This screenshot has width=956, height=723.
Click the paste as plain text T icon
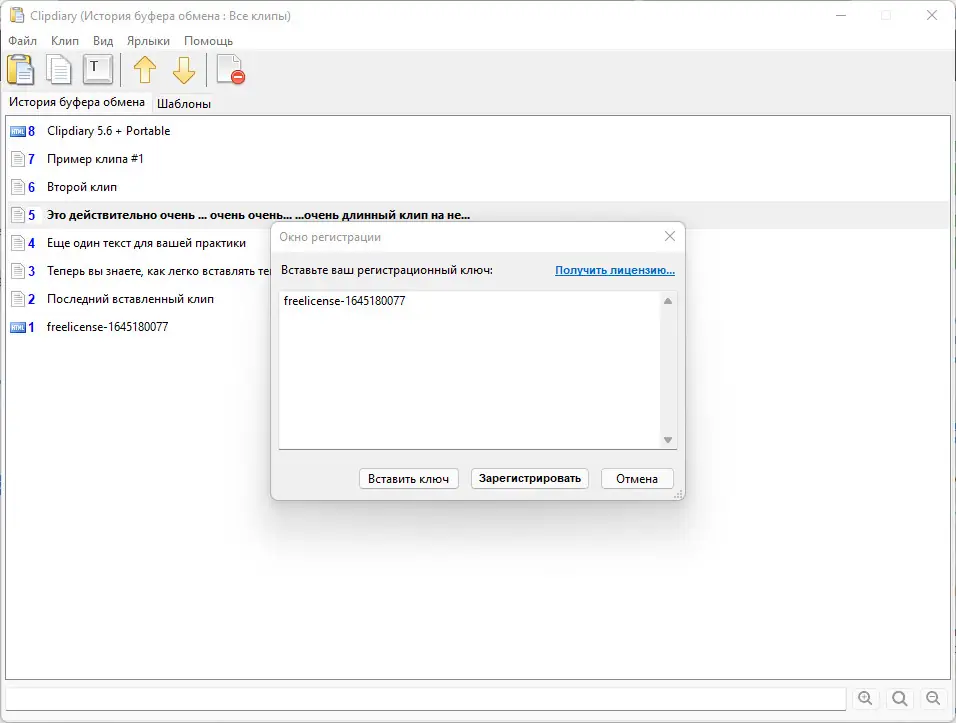click(x=98, y=69)
